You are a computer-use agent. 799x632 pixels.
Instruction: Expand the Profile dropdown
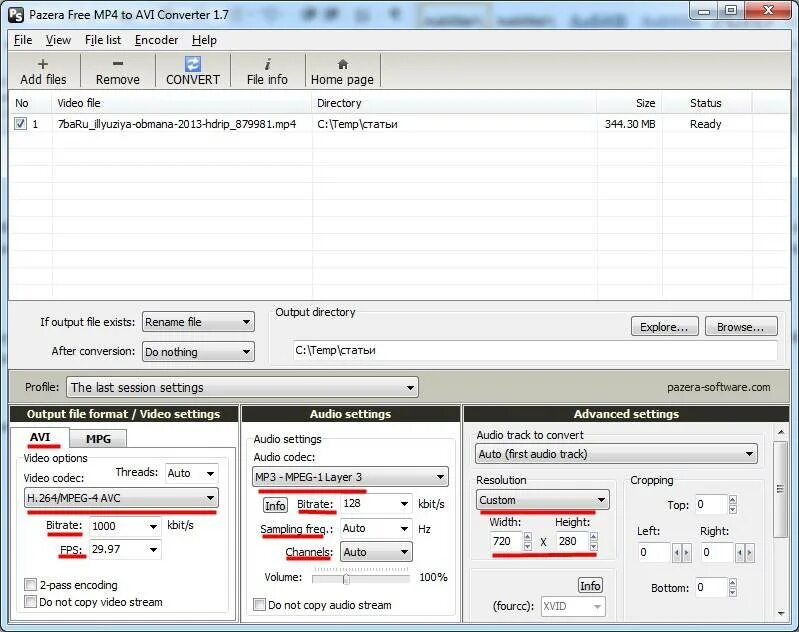[x=242, y=387]
